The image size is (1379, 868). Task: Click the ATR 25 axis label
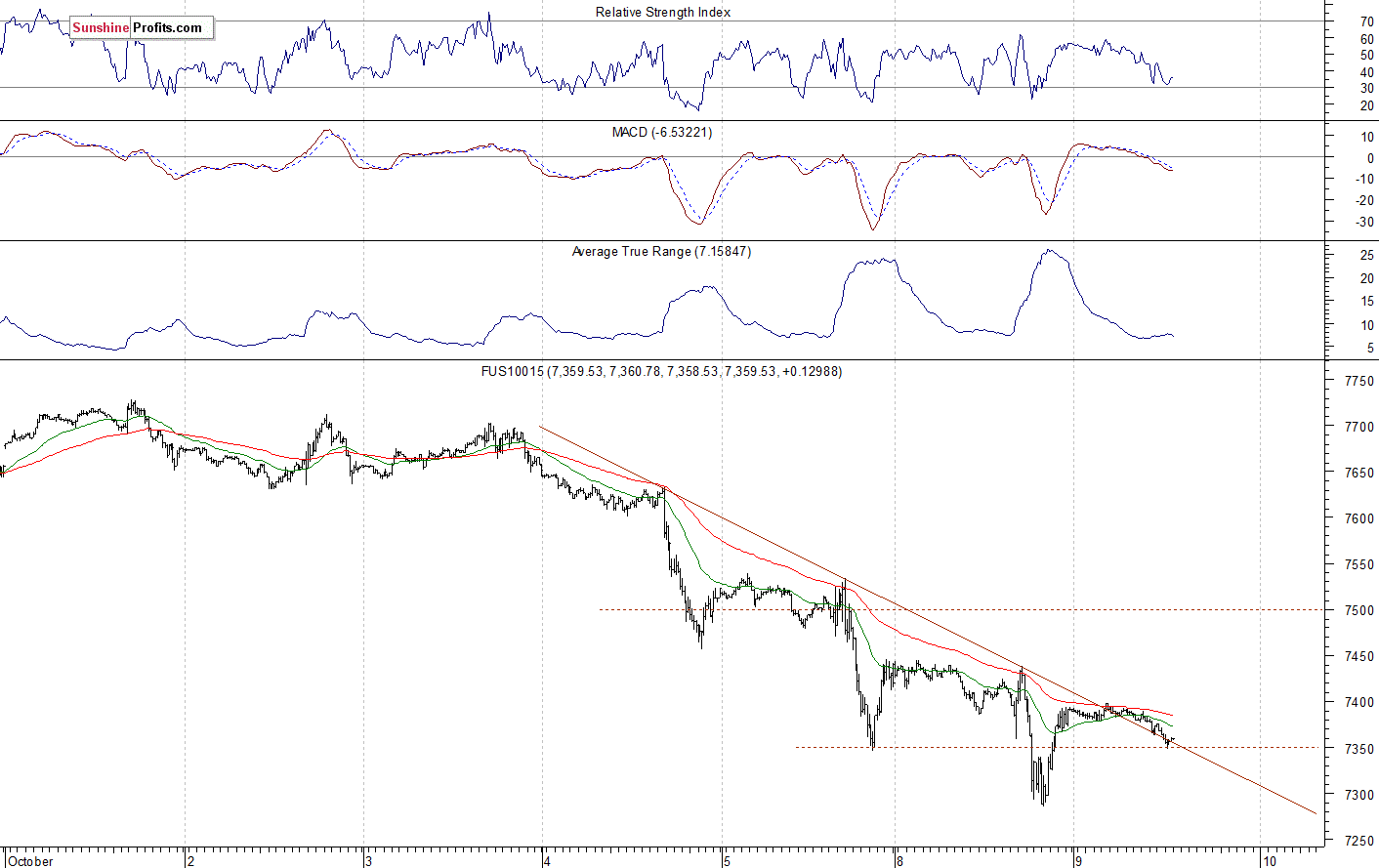coord(1366,255)
